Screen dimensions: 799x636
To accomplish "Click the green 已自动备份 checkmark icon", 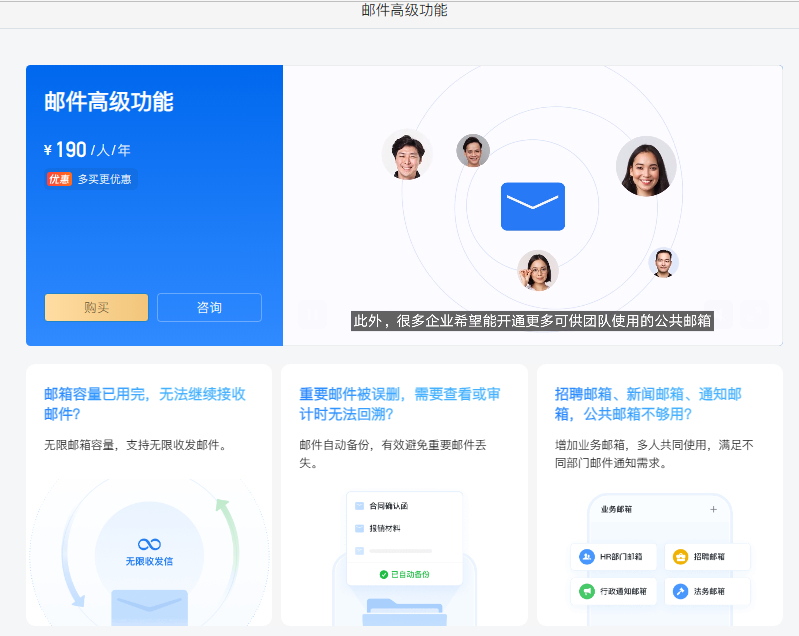I will tap(384, 574).
